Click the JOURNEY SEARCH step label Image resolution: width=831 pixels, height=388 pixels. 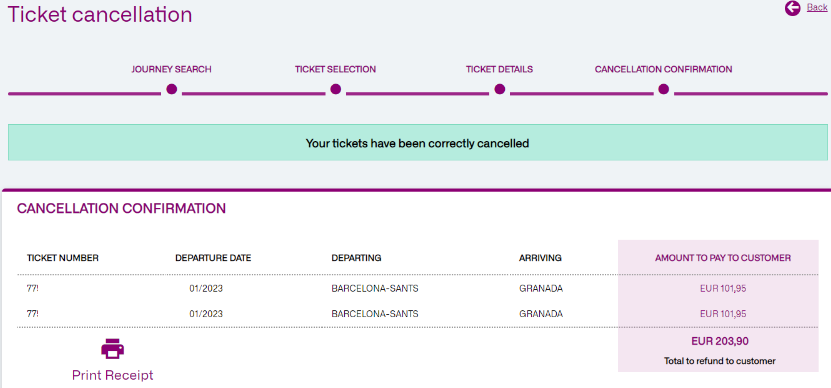click(x=171, y=69)
